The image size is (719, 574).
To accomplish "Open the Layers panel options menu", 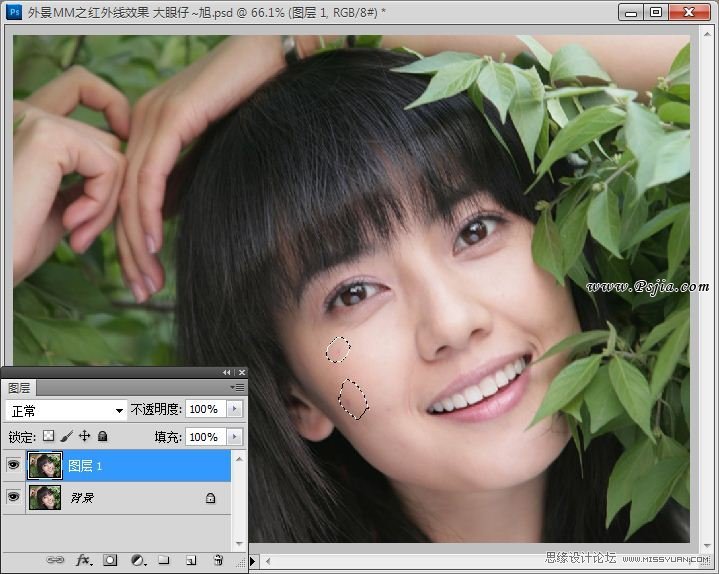I will (x=237, y=388).
